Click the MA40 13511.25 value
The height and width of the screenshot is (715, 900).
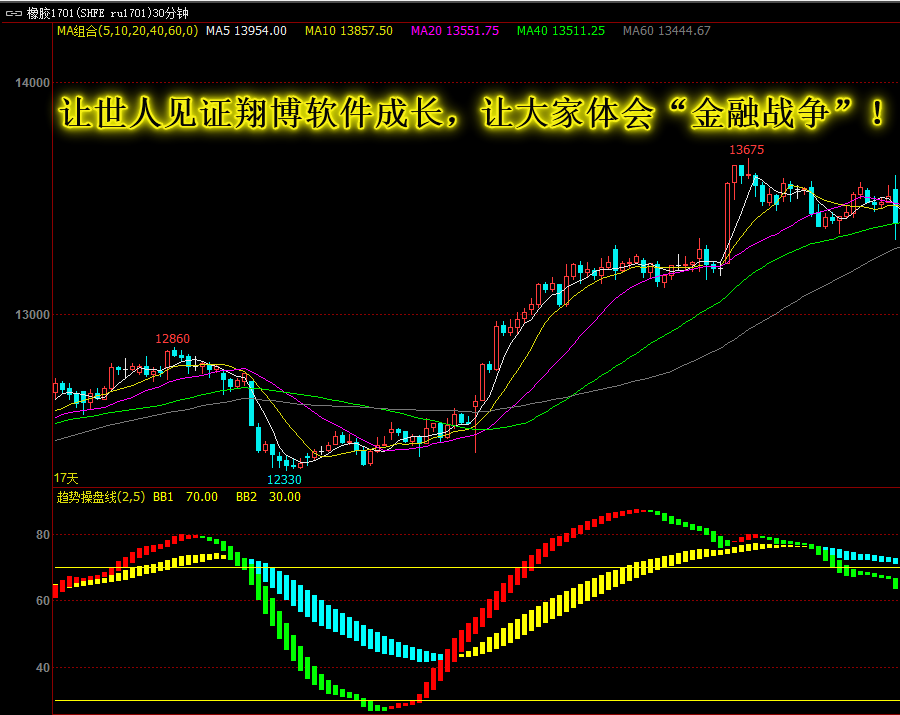coord(561,31)
